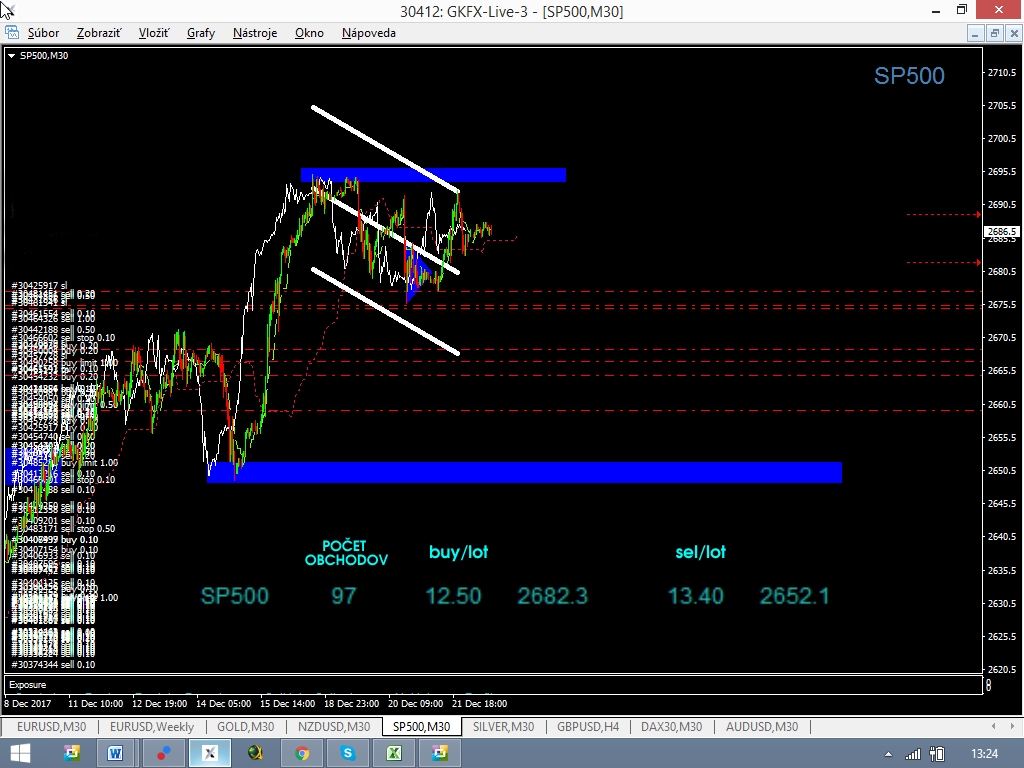Click the buy/lot label

tap(458, 552)
